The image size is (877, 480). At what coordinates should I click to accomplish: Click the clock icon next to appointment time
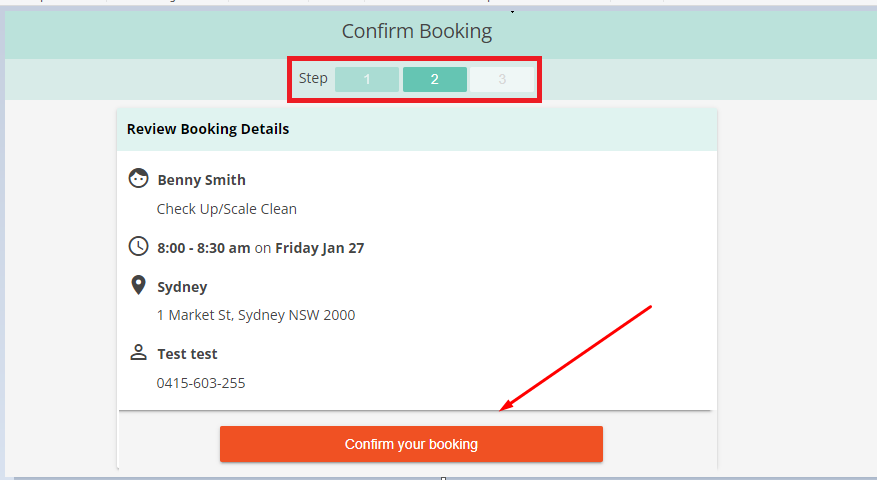pos(138,246)
